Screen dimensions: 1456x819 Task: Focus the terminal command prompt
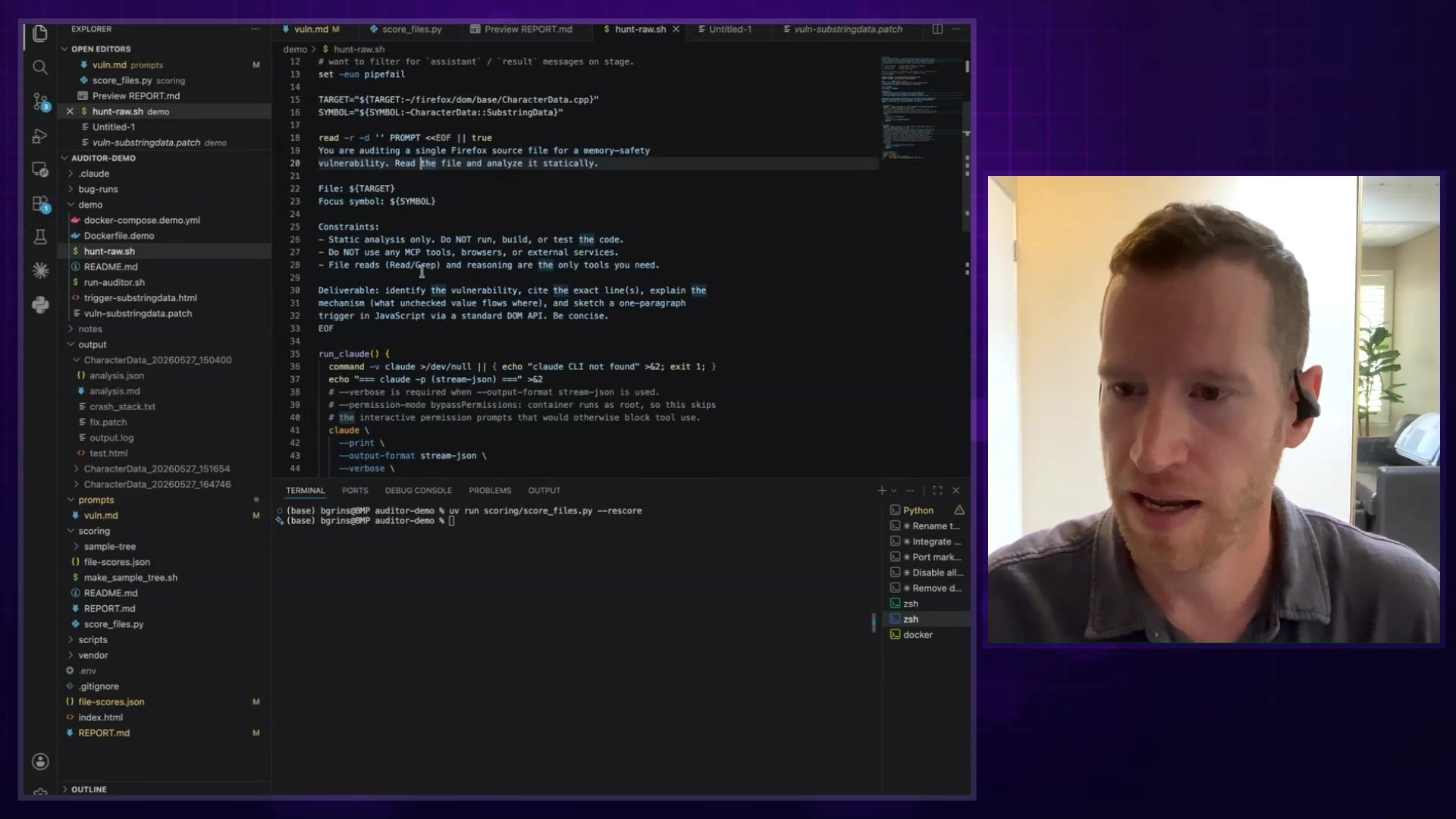point(452,521)
